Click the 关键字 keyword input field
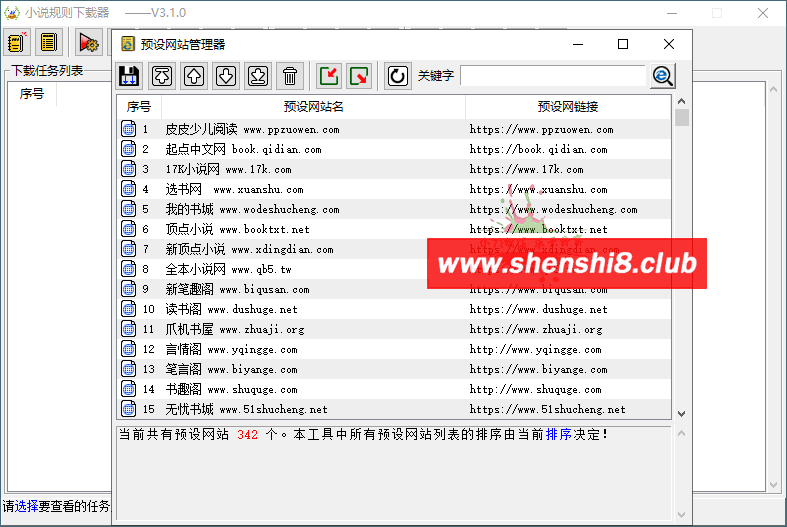This screenshot has width=787, height=527. [x=553, y=76]
